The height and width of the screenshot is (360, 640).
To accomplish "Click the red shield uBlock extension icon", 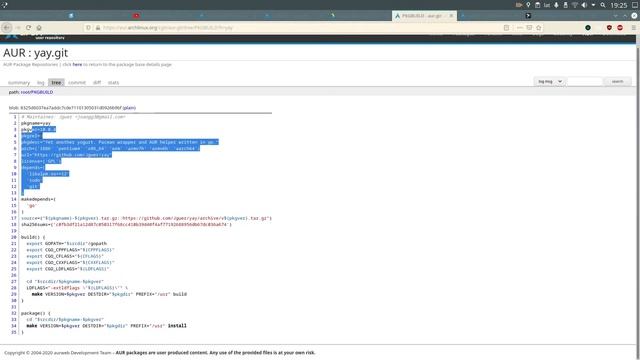I will click(x=609, y=27).
